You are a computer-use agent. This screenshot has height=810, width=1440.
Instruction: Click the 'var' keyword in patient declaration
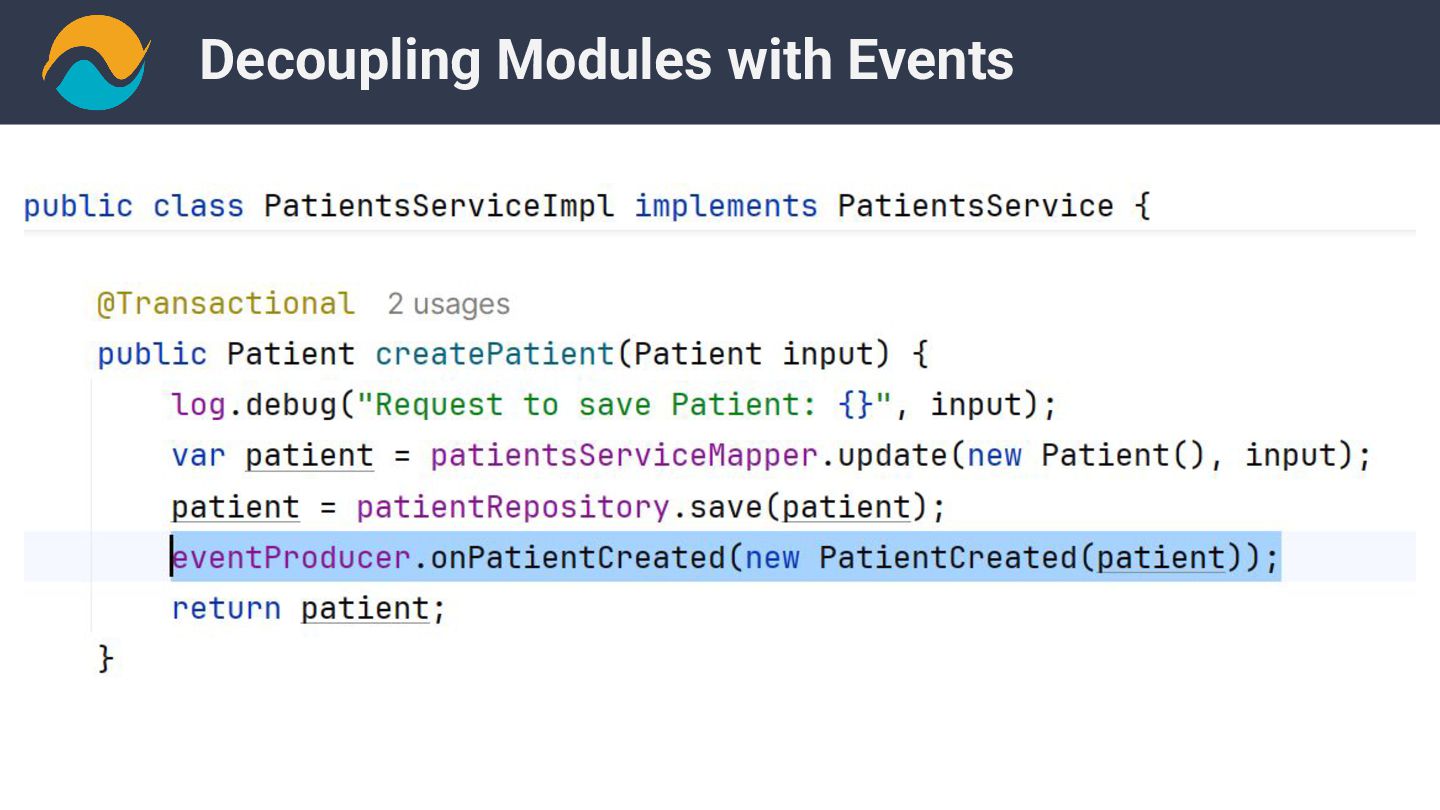(x=198, y=456)
